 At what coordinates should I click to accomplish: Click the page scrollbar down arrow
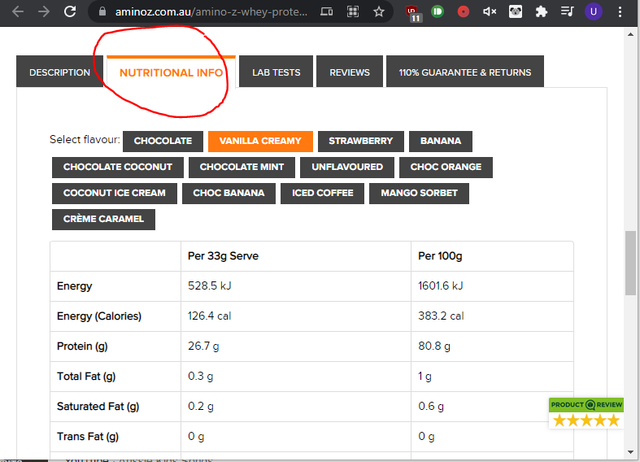[631, 452]
